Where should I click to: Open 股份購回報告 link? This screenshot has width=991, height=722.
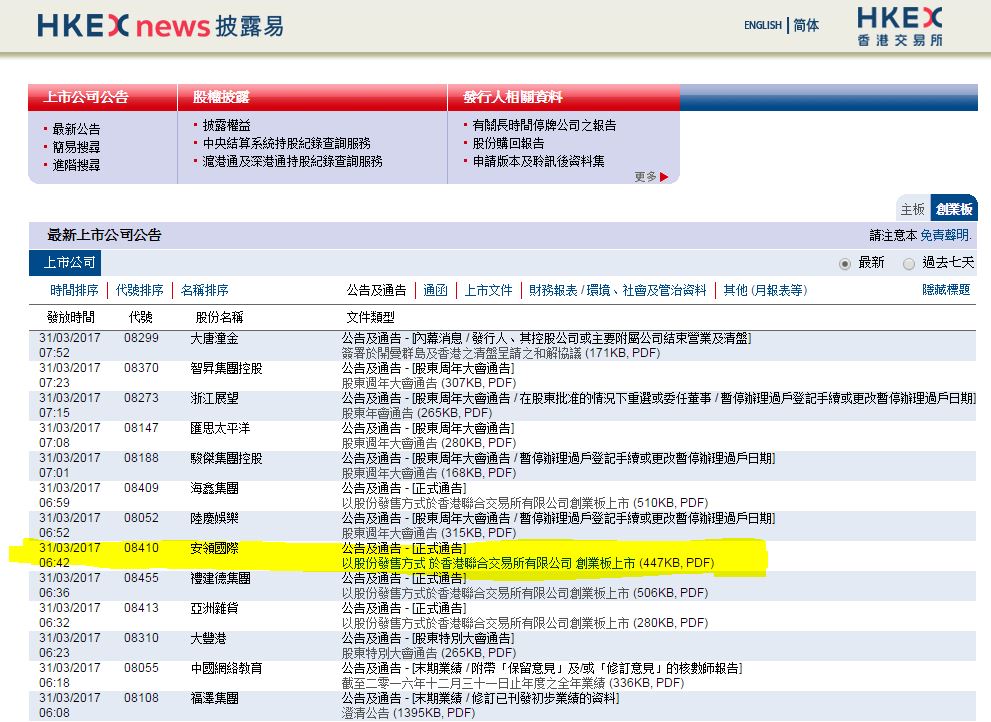508,144
